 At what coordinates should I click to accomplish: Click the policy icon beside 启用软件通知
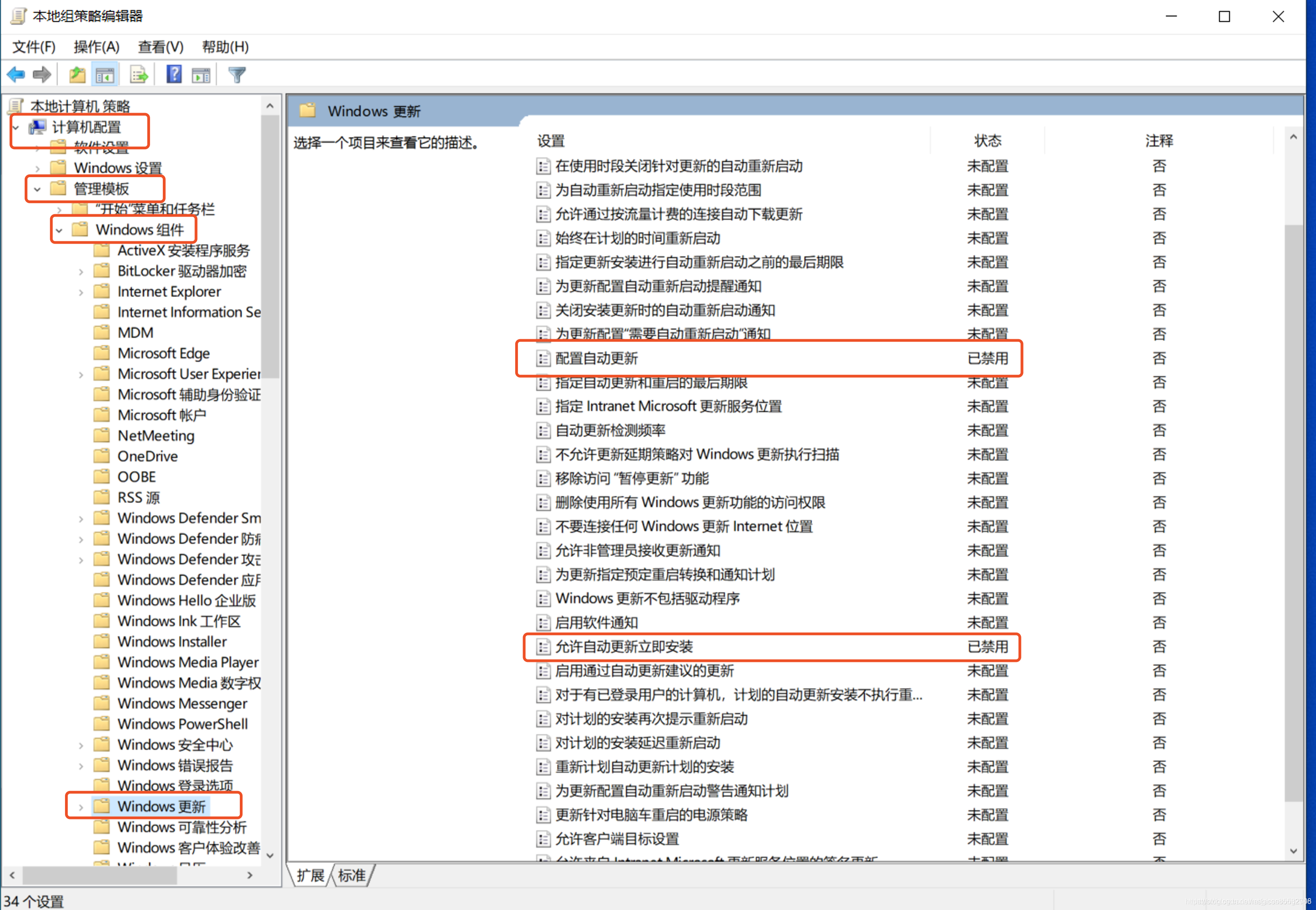[x=543, y=623]
